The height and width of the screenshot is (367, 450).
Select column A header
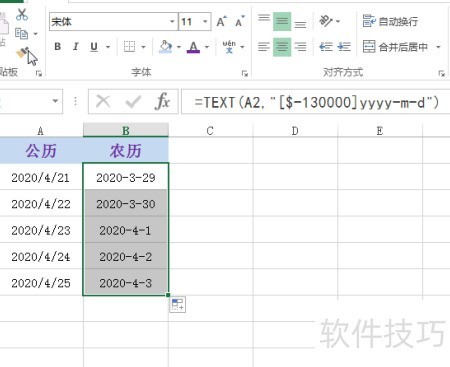point(40,131)
